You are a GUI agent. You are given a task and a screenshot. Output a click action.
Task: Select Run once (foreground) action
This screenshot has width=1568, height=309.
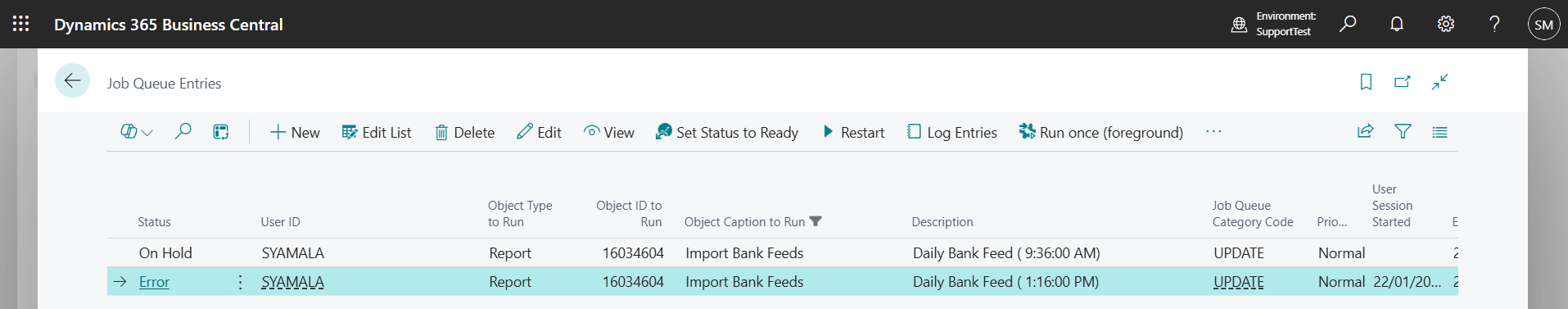point(1100,132)
